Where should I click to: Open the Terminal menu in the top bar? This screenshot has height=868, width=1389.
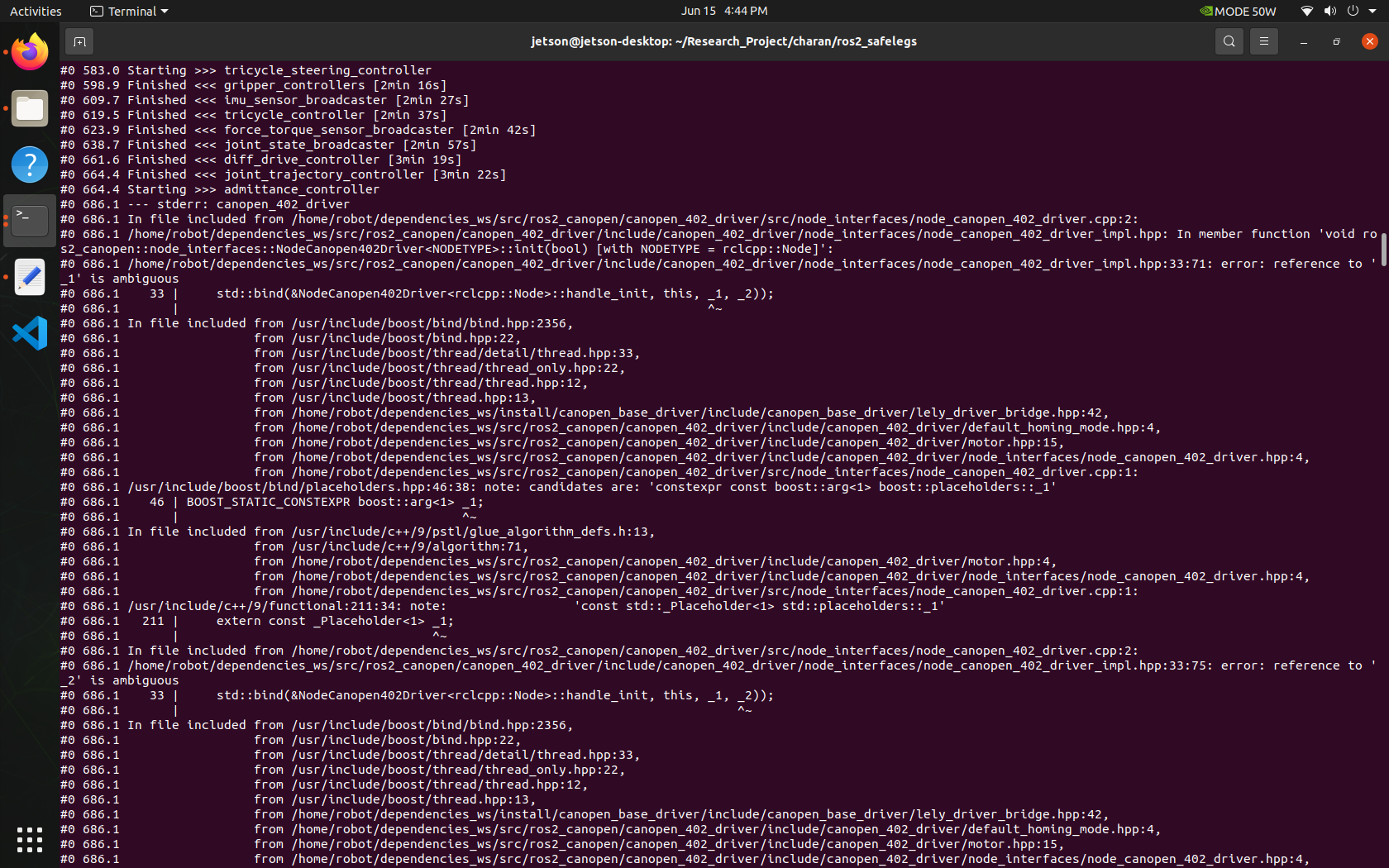click(128, 11)
